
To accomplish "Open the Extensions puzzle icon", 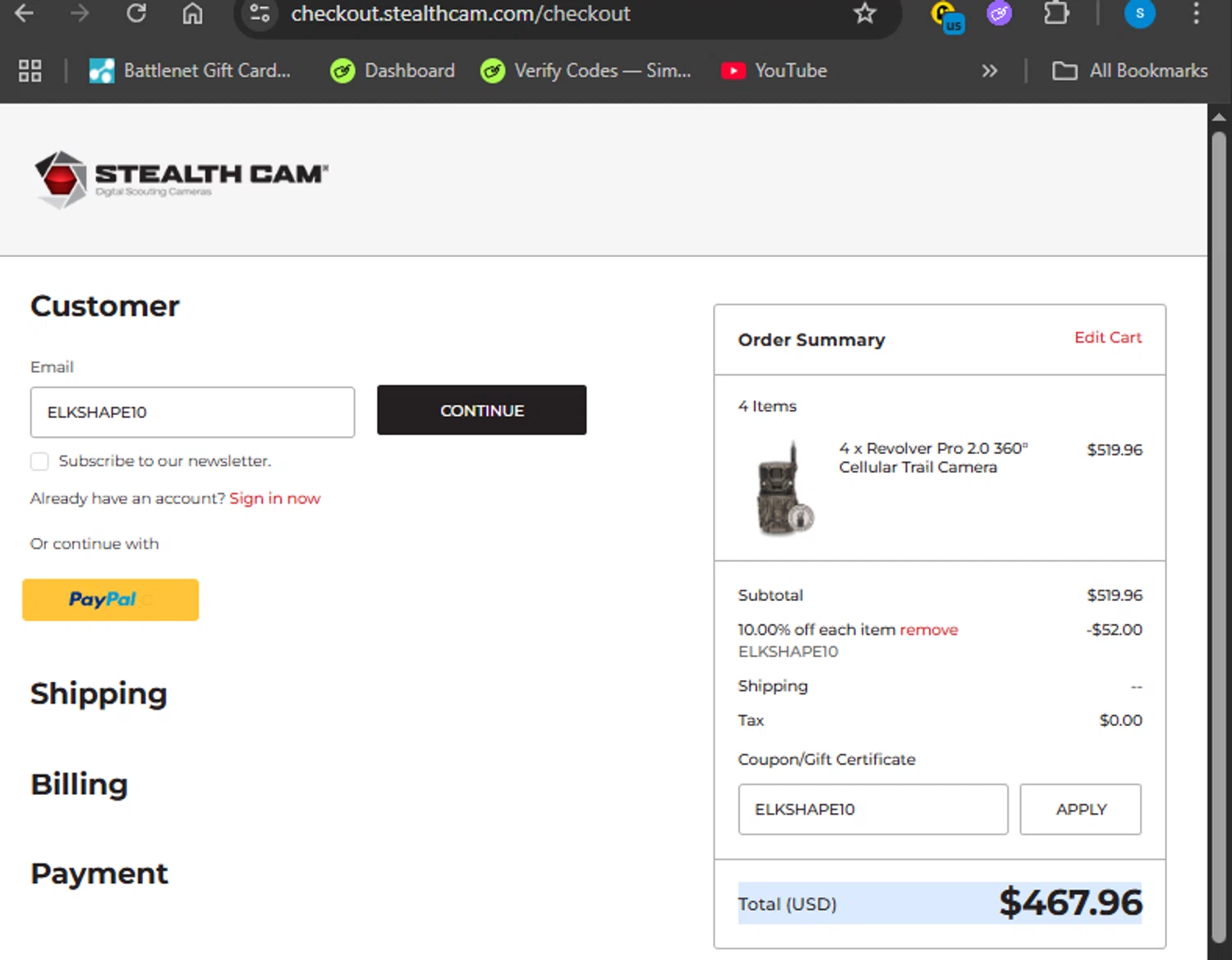I will click(x=1056, y=13).
